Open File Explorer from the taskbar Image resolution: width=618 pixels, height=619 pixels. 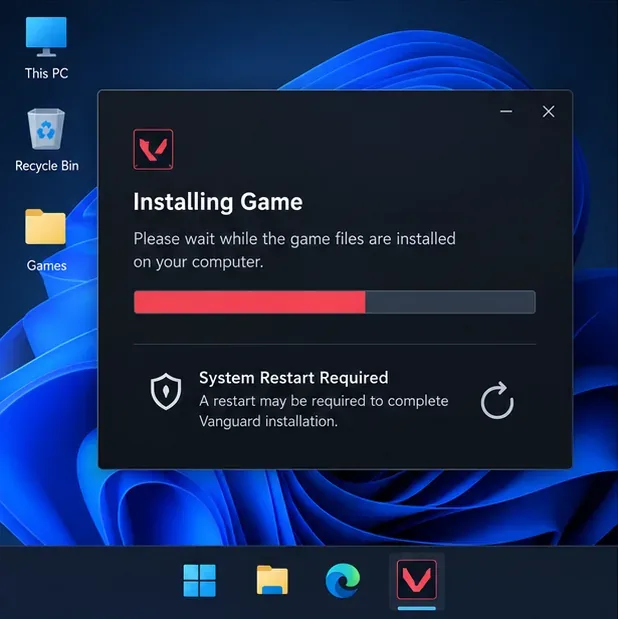pos(272,580)
